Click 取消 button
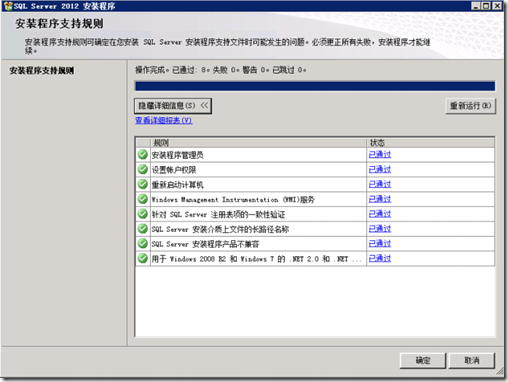Screen dimensions: 508x382 click(x=472, y=360)
